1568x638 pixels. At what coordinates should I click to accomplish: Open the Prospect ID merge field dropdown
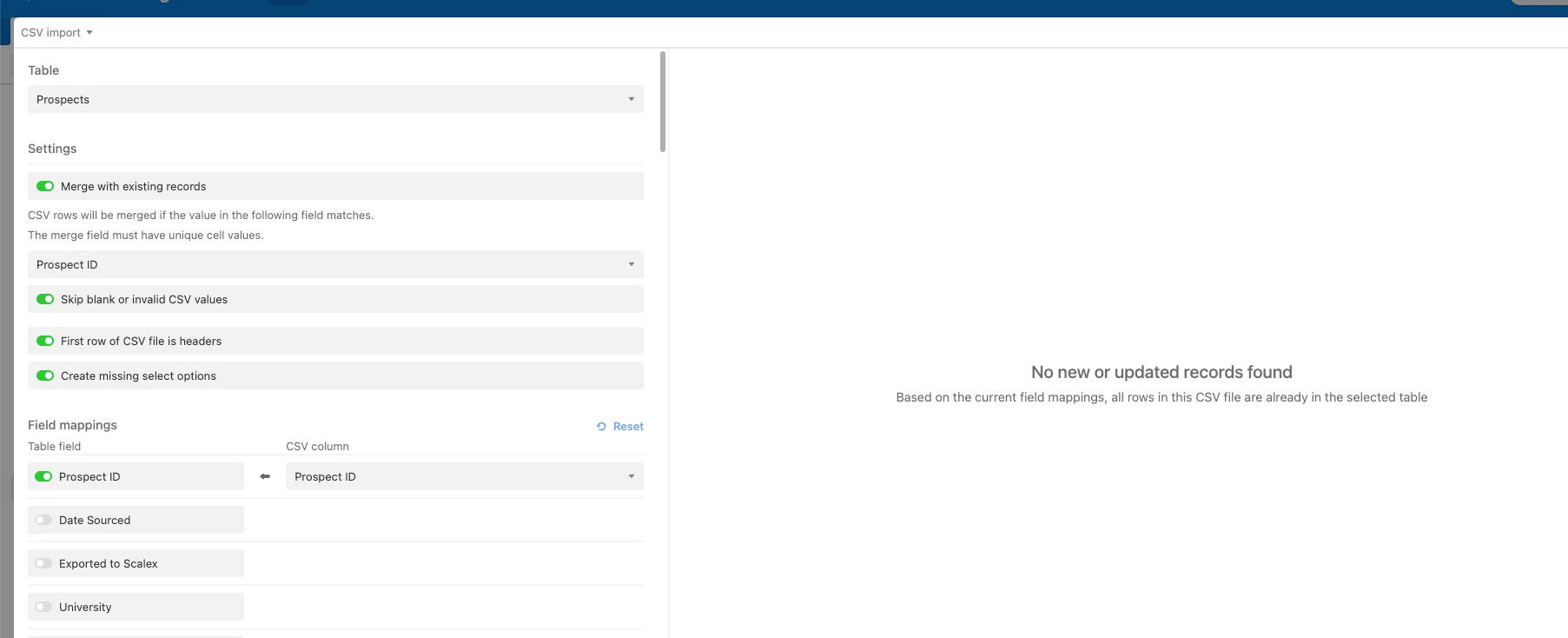click(335, 264)
